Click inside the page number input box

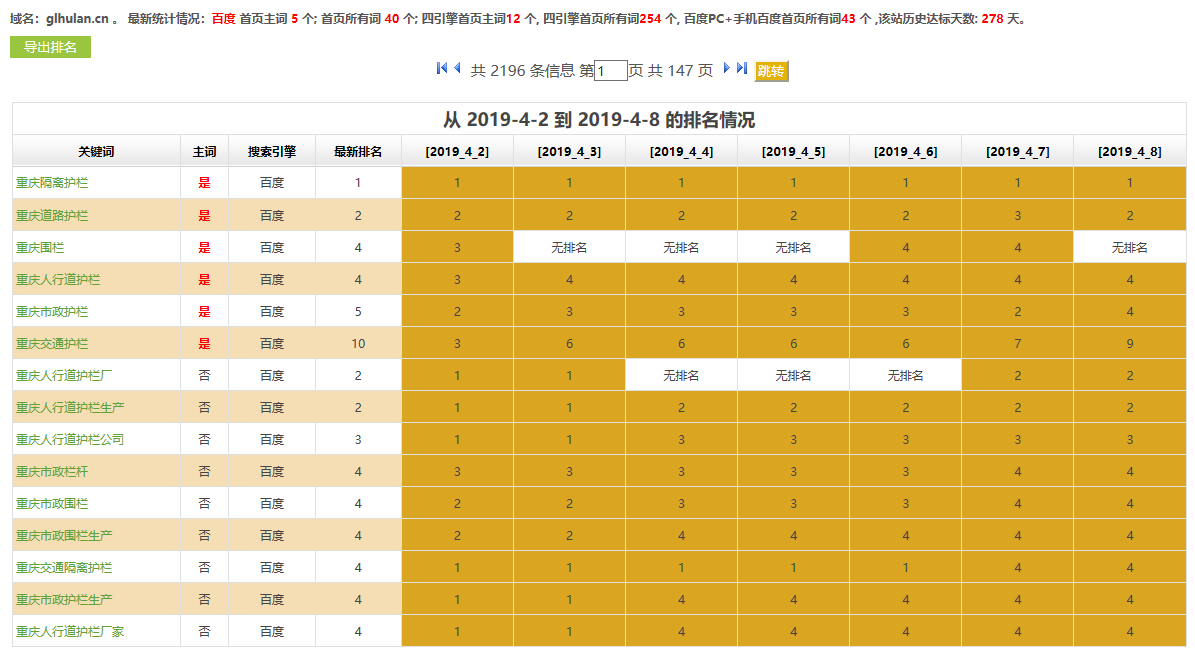tap(609, 70)
